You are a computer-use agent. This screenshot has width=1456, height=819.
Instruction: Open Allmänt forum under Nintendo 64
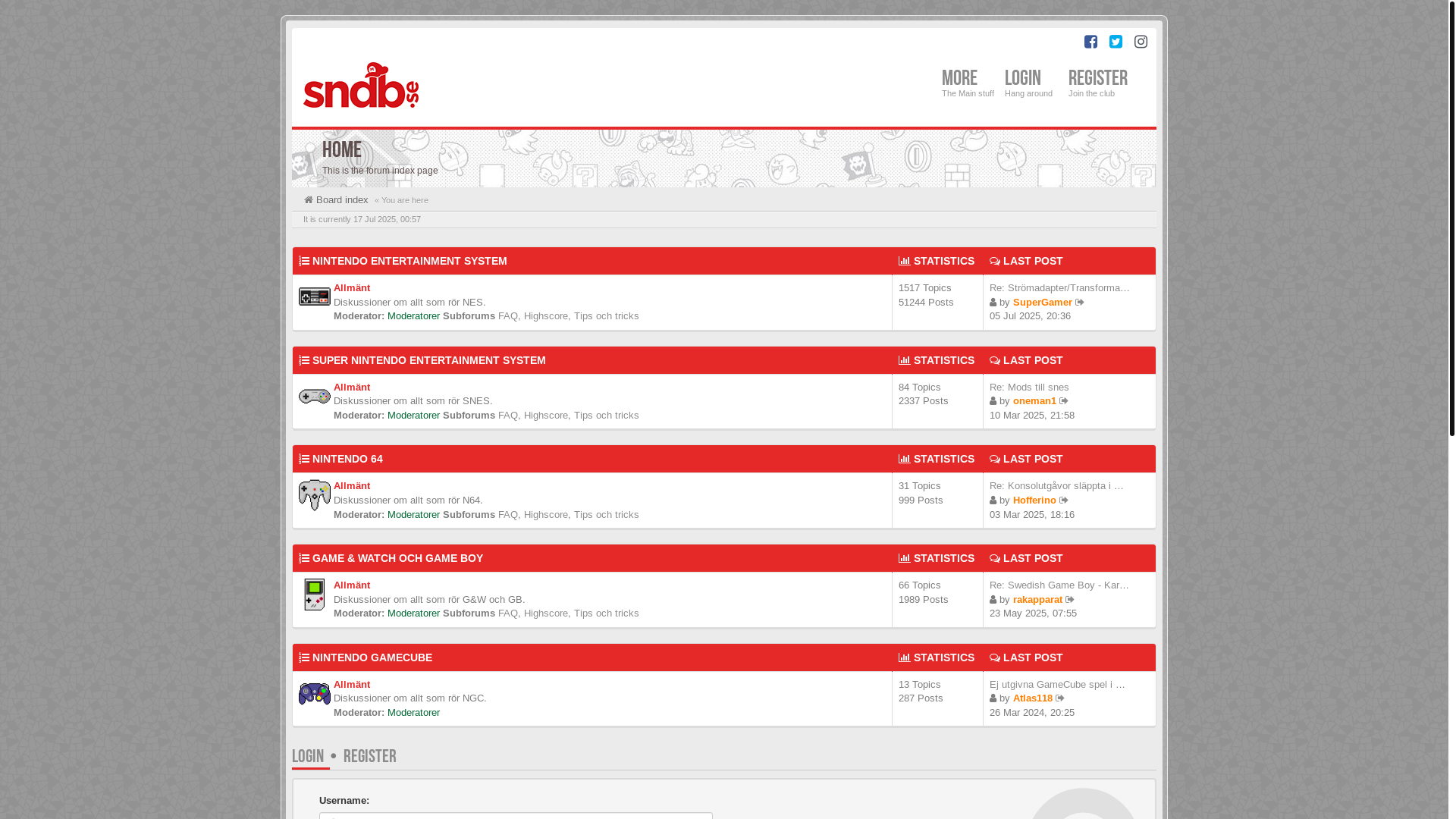(352, 486)
